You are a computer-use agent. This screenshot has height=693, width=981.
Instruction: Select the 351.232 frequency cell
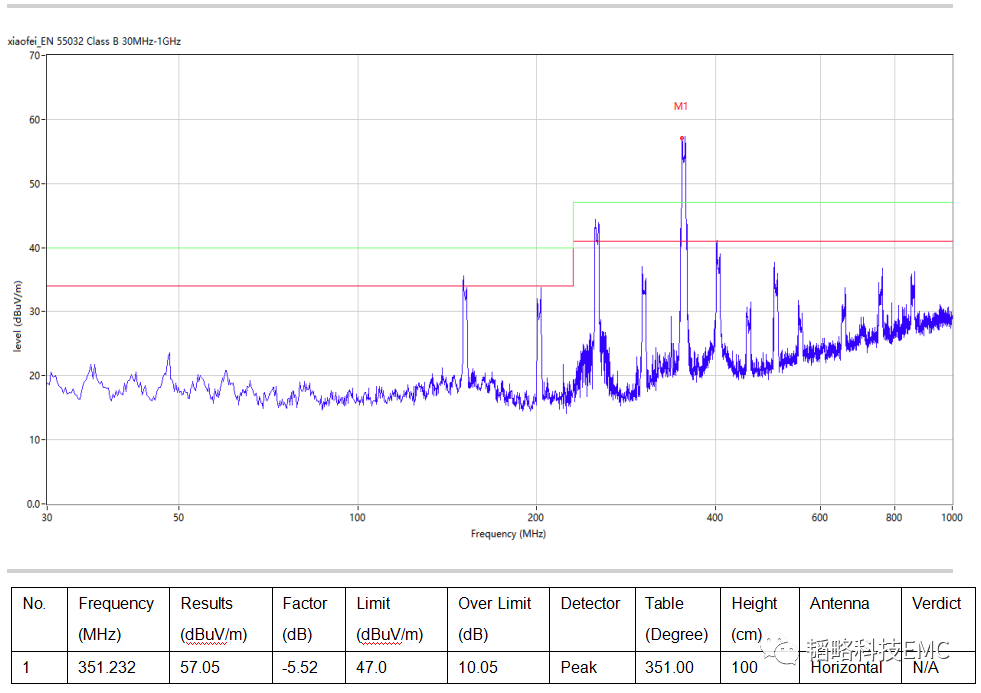coord(107,667)
